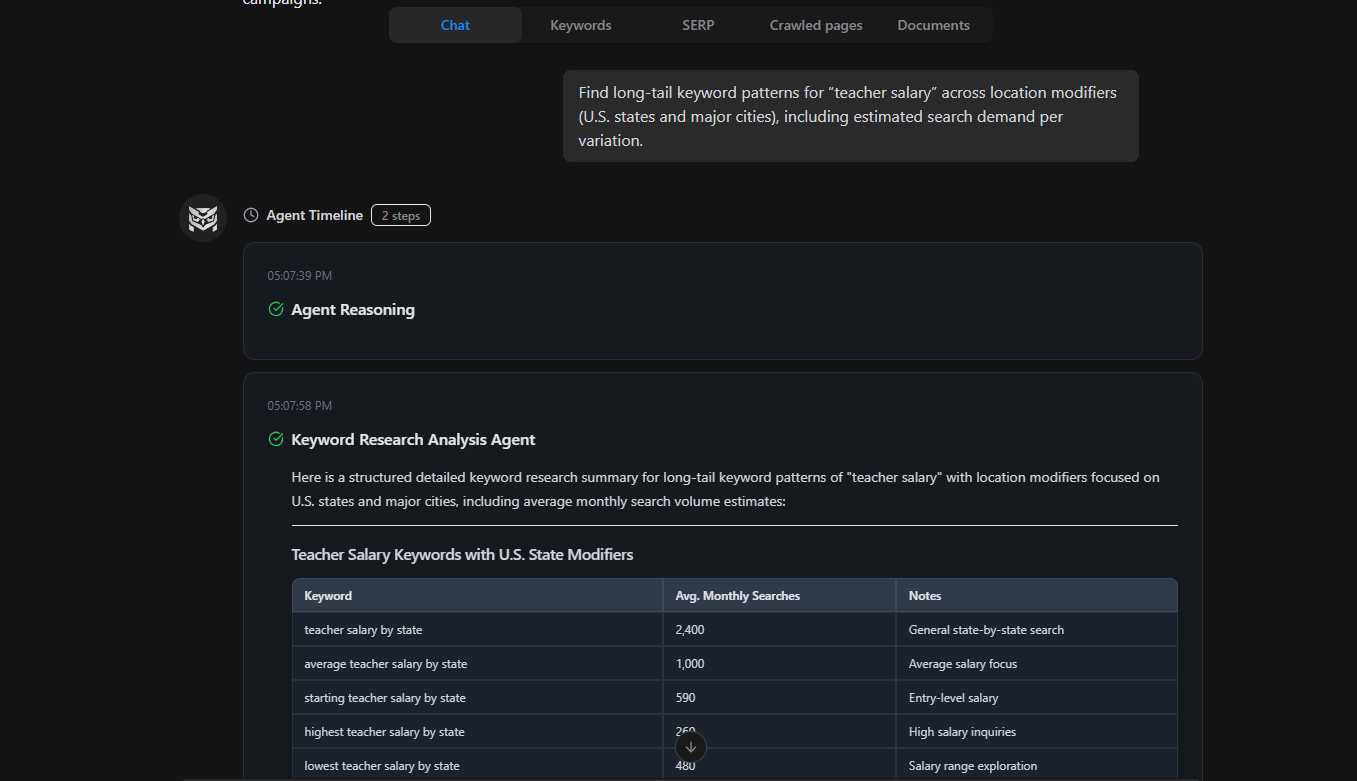Viewport: 1357px width, 781px height.
Task: Click the checkmark beside Keyword Research Analysis Agent
Action: [x=275, y=439]
